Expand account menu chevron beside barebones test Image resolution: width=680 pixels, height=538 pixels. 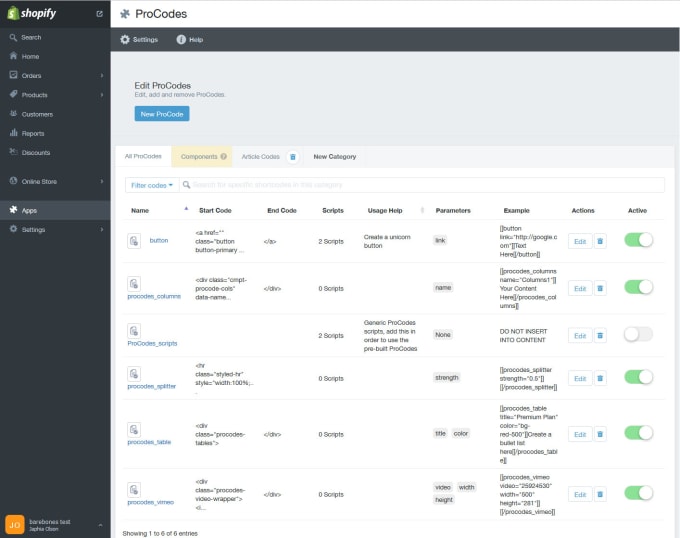(x=101, y=525)
